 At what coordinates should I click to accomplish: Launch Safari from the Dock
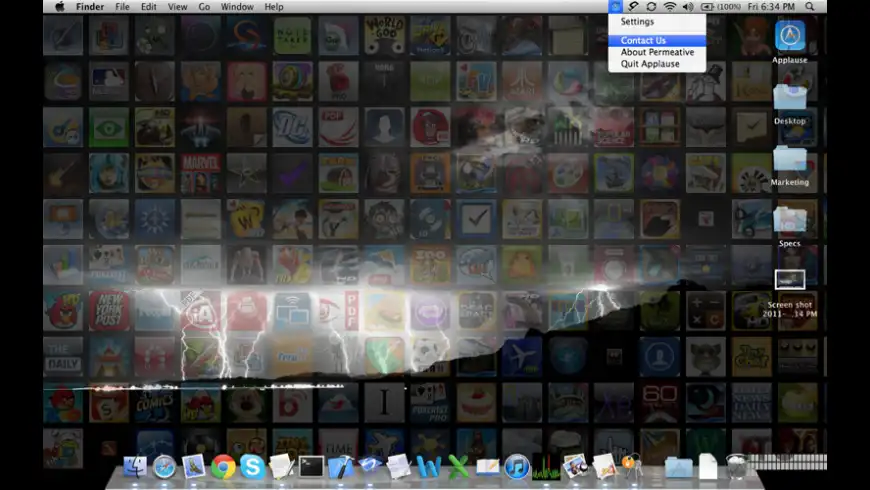tap(164, 467)
